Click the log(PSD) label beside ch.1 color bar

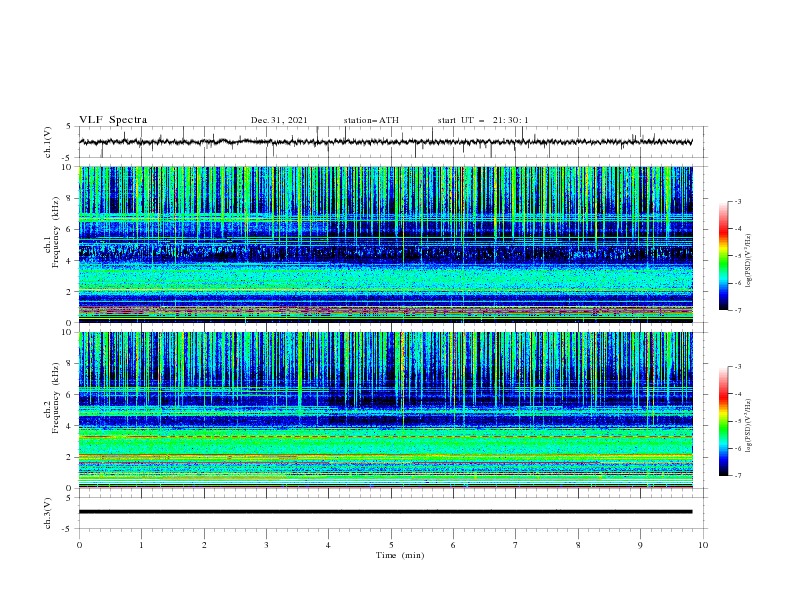coord(748,261)
